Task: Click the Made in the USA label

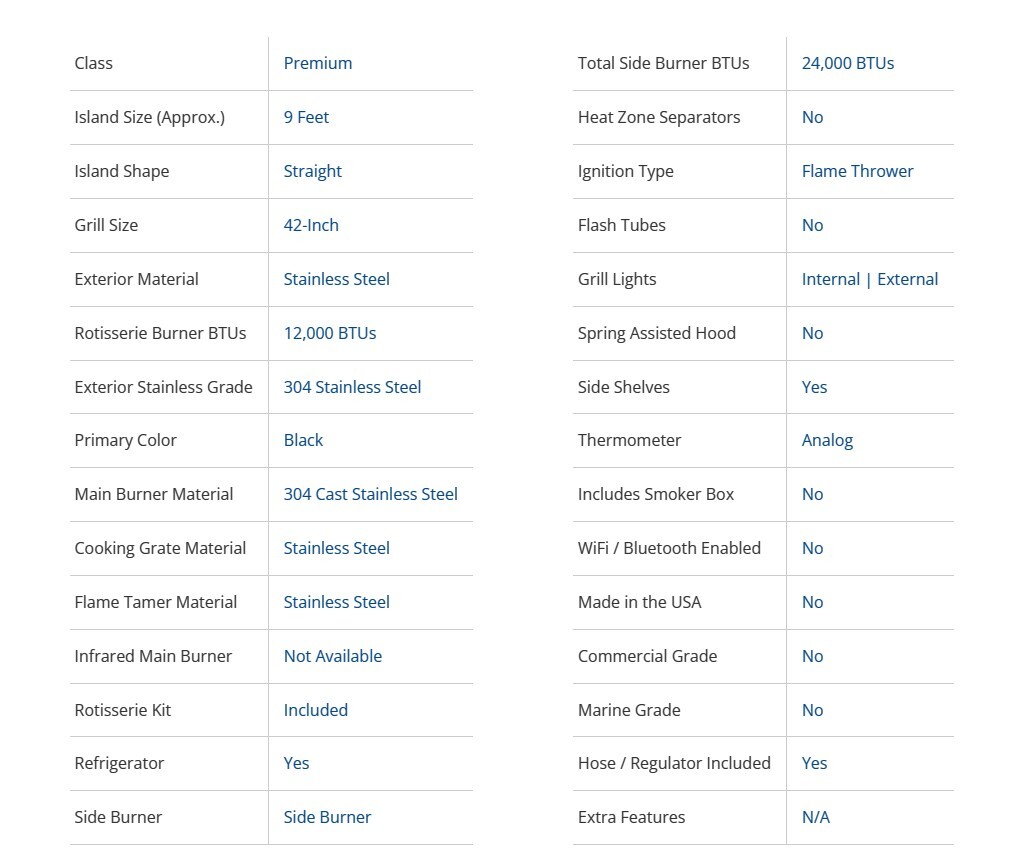Action: (x=639, y=602)
